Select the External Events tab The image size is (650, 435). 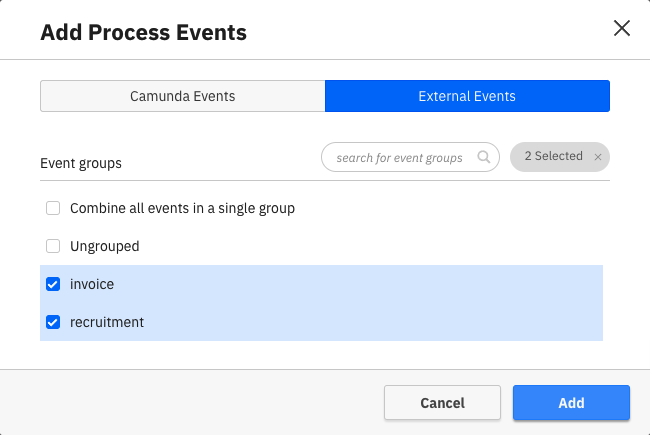pos(467,97)
